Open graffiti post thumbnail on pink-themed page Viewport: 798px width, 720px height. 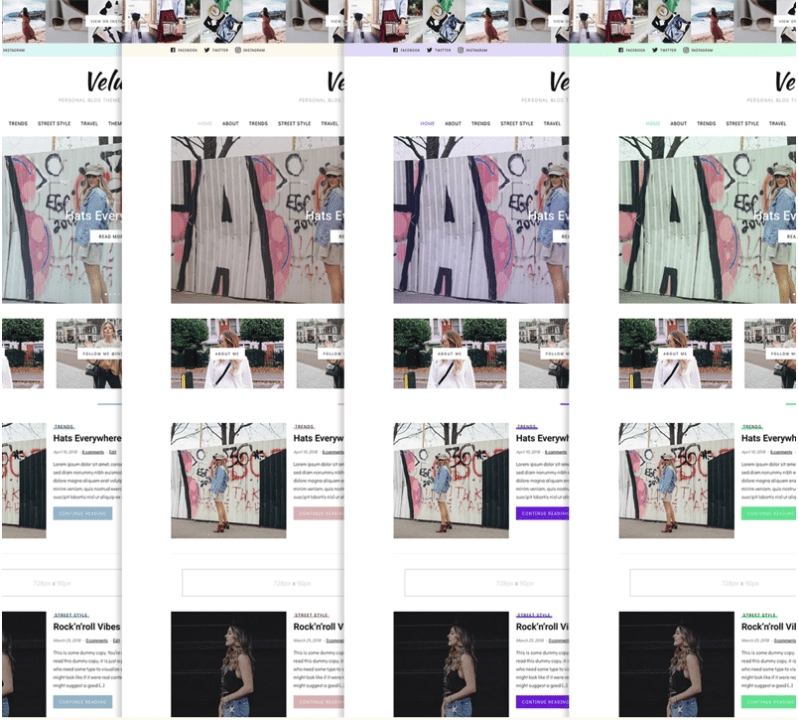[x=229, y=480]
